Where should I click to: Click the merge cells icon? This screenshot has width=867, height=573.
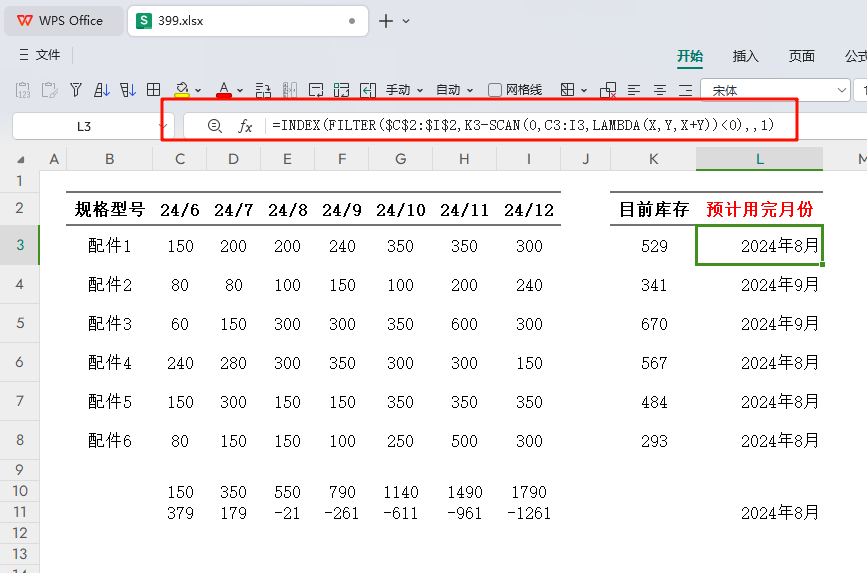pos(342,90)
